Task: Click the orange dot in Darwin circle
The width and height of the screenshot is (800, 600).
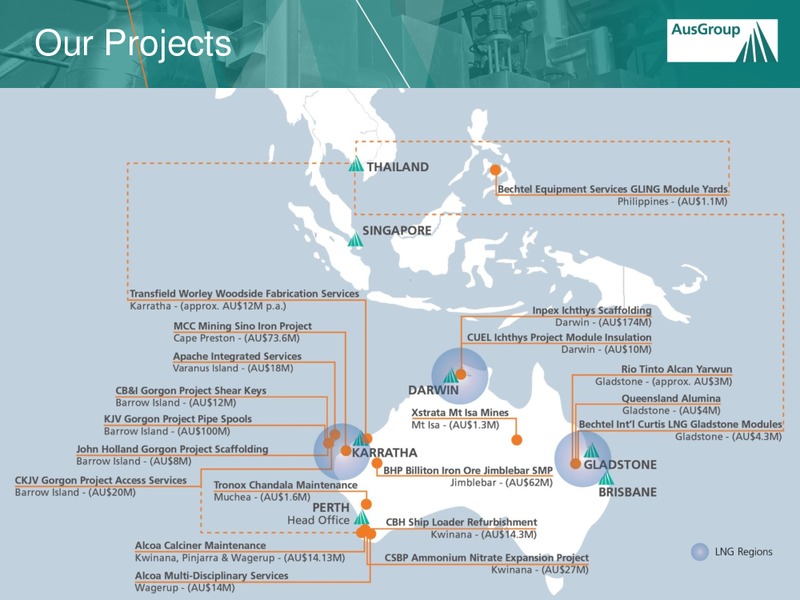Action: tap(461, 374)
